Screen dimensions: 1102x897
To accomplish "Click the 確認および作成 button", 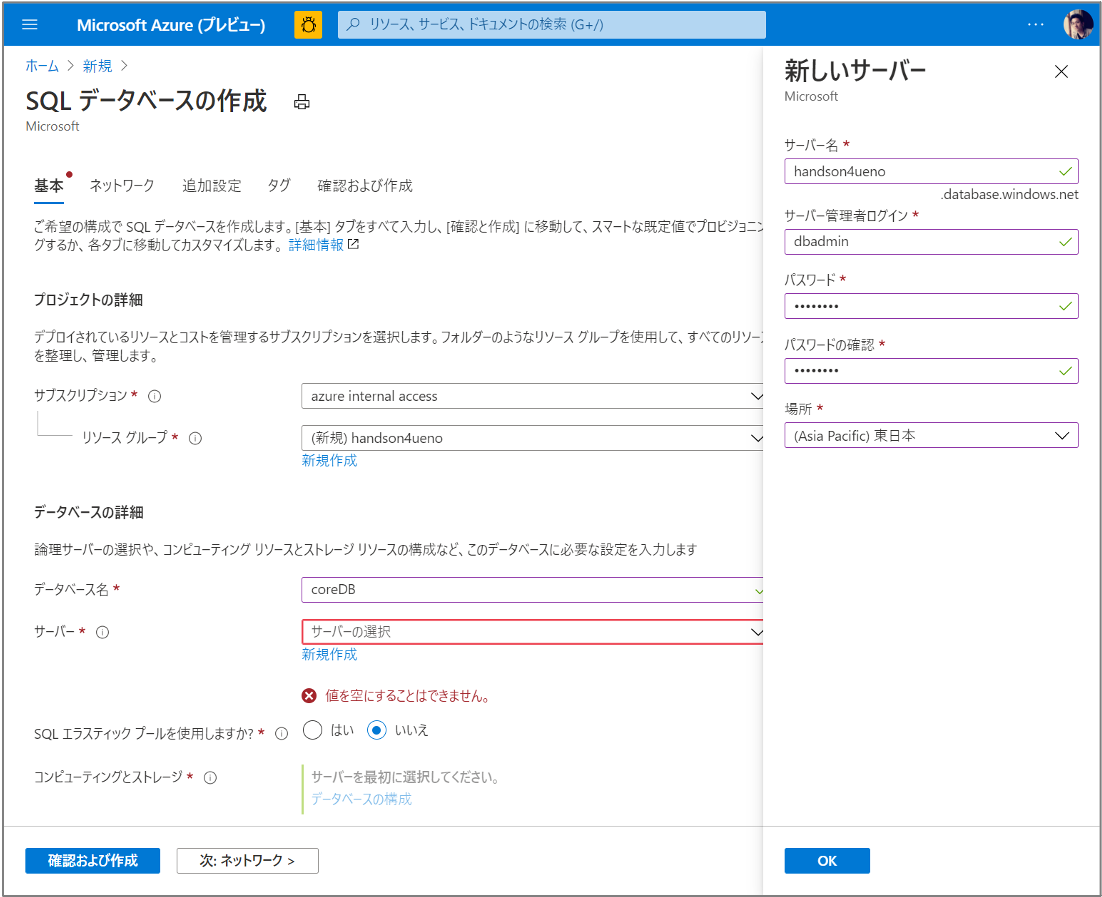I will click(93, 860).
